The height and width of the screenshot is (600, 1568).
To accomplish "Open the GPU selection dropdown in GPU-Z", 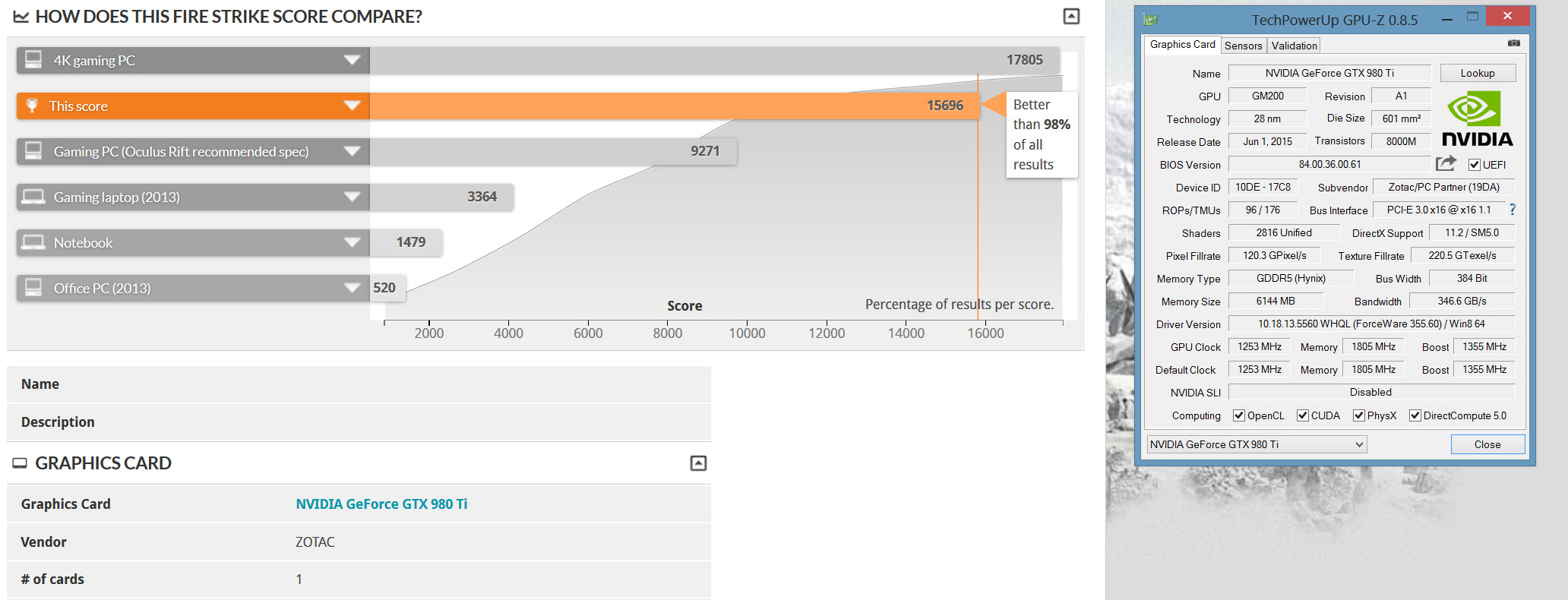I will (1359, 444).
